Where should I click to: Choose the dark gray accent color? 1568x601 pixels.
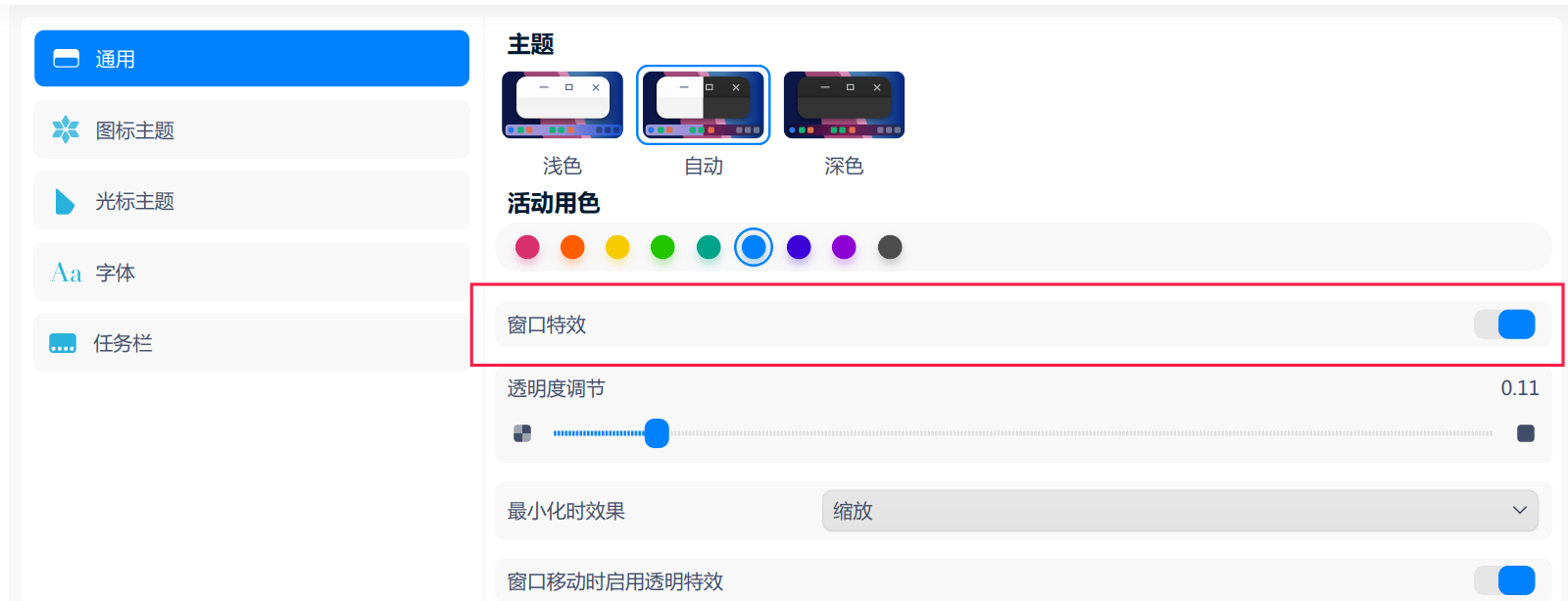tap(890, 247)
